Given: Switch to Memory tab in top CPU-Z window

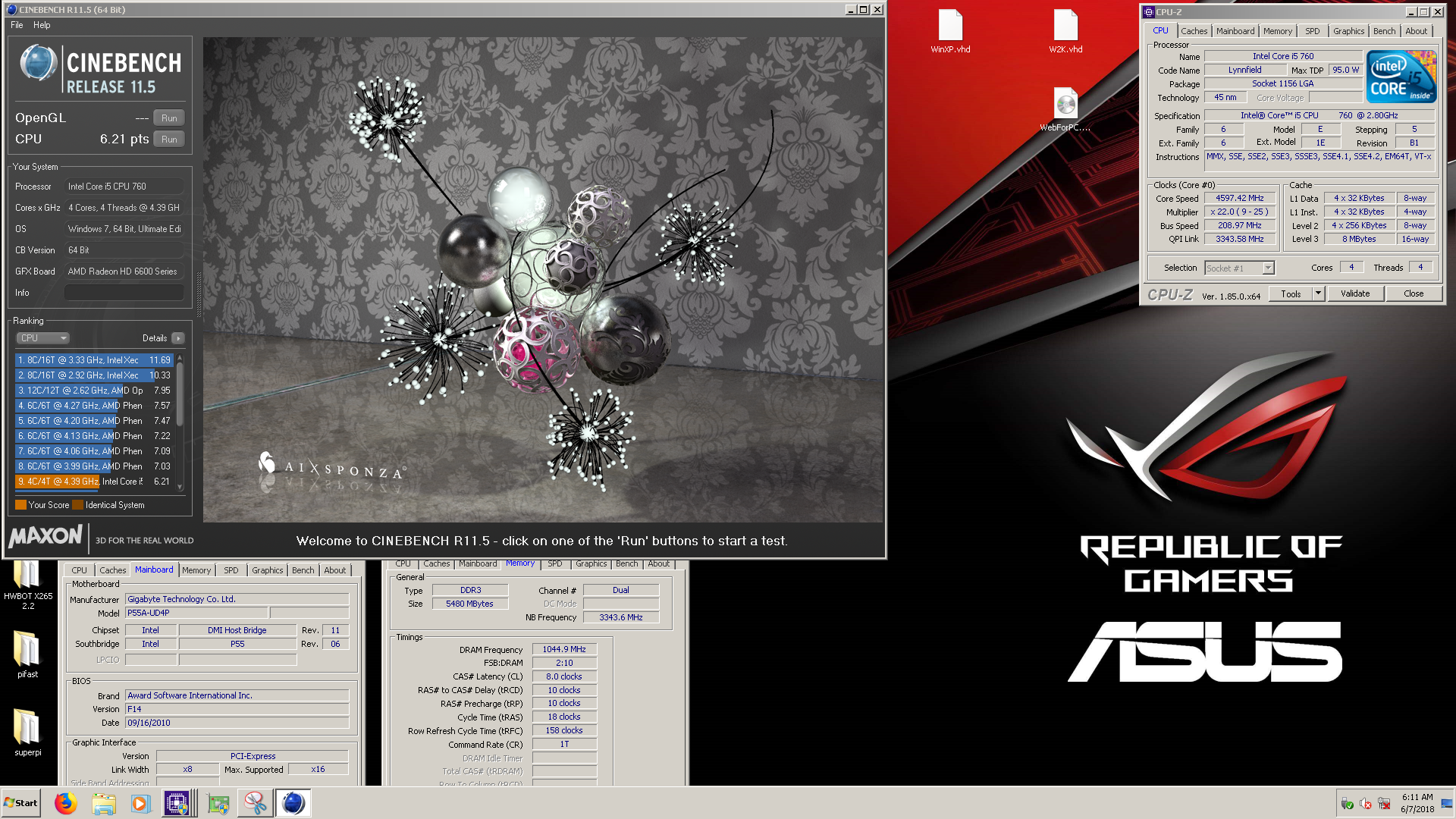Looking at the screenshot, I should [1277, 31].
